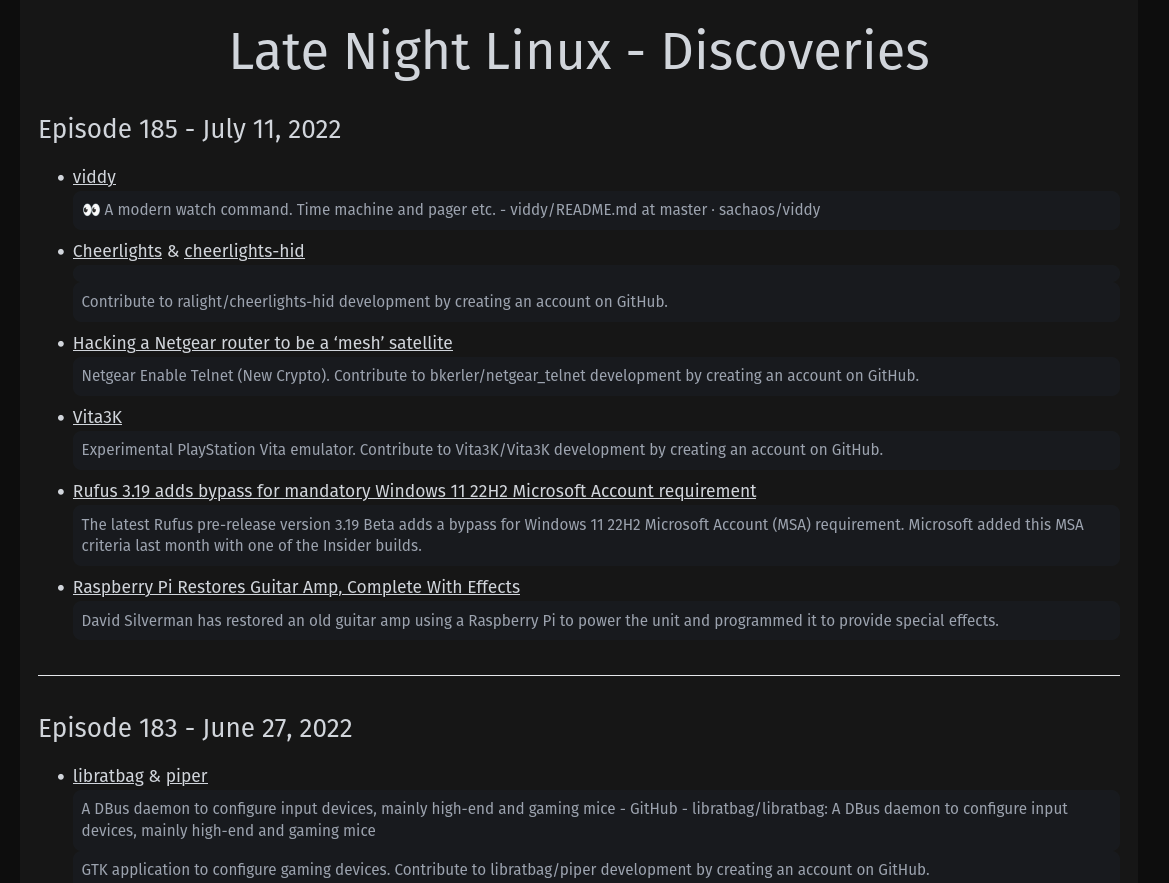This screenshot has width=1169, height=883.
Task: Click the David Silverman guitar amp description
Action: click(x=539, y=621)
